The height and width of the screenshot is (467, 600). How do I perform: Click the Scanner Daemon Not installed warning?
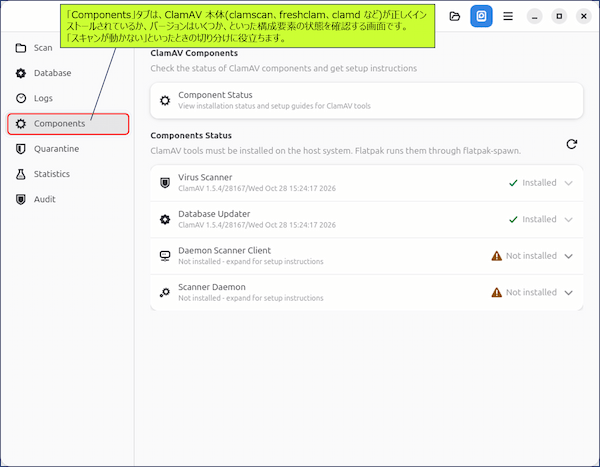pyautogui.click(x=524, y=293)
